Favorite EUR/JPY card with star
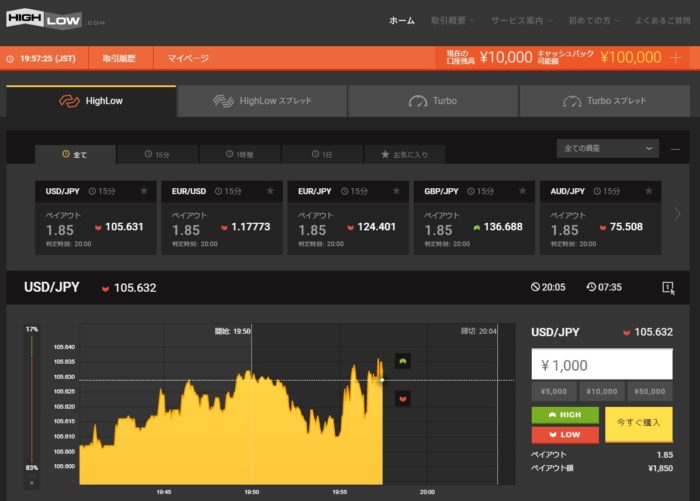 [x=396, y=191]
